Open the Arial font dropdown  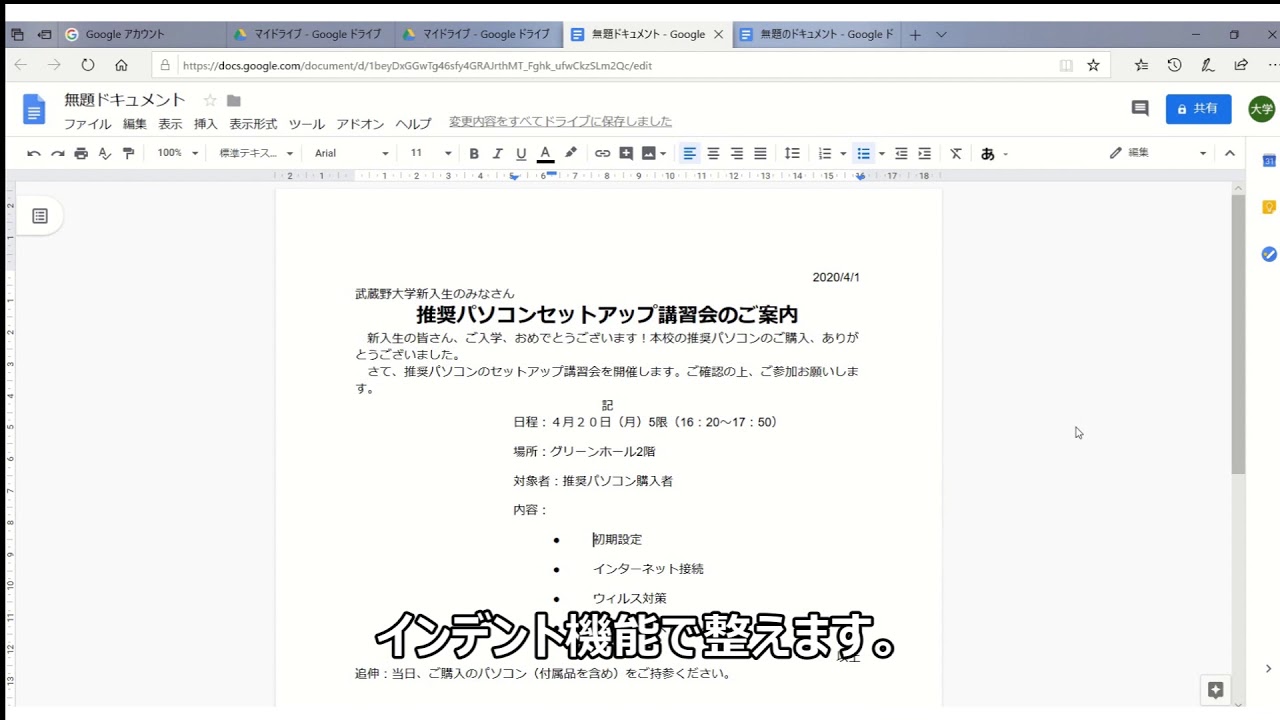[351, 153]
